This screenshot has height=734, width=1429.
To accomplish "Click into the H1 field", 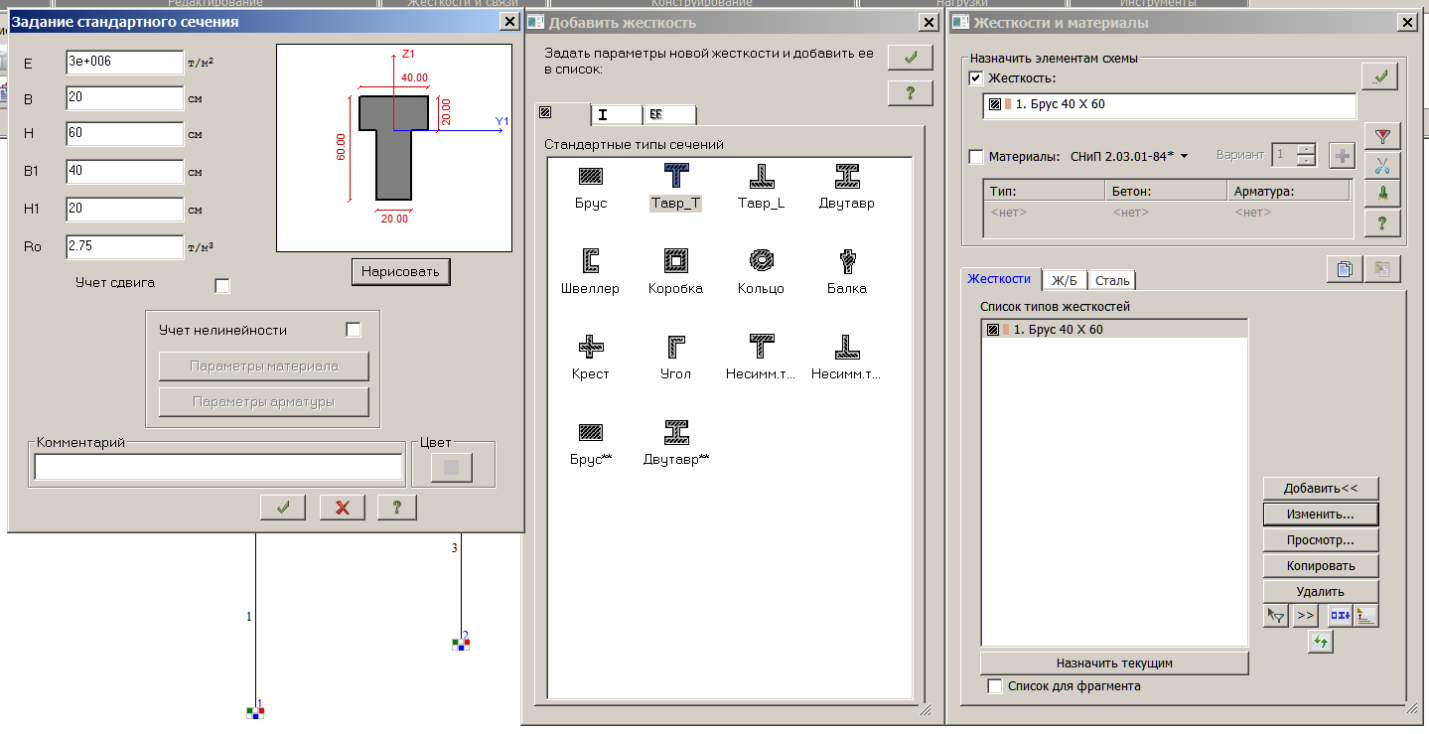I will point(124,208).
